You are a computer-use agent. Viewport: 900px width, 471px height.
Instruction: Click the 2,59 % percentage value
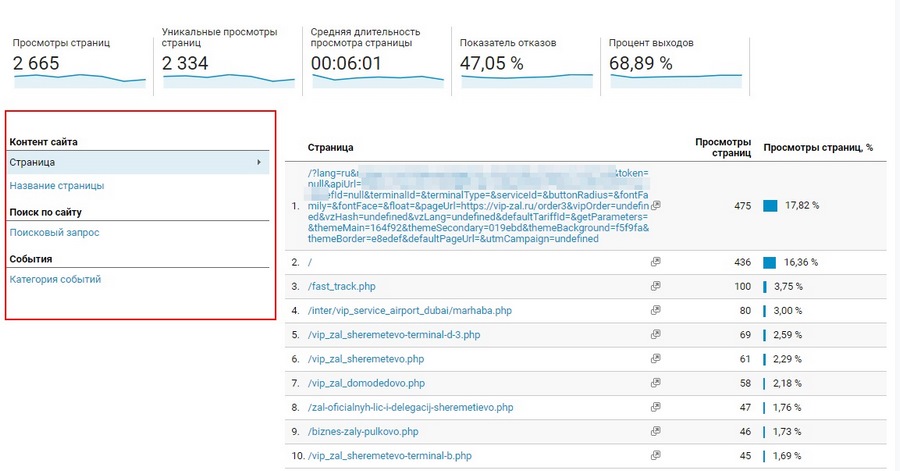coord(788,334)
